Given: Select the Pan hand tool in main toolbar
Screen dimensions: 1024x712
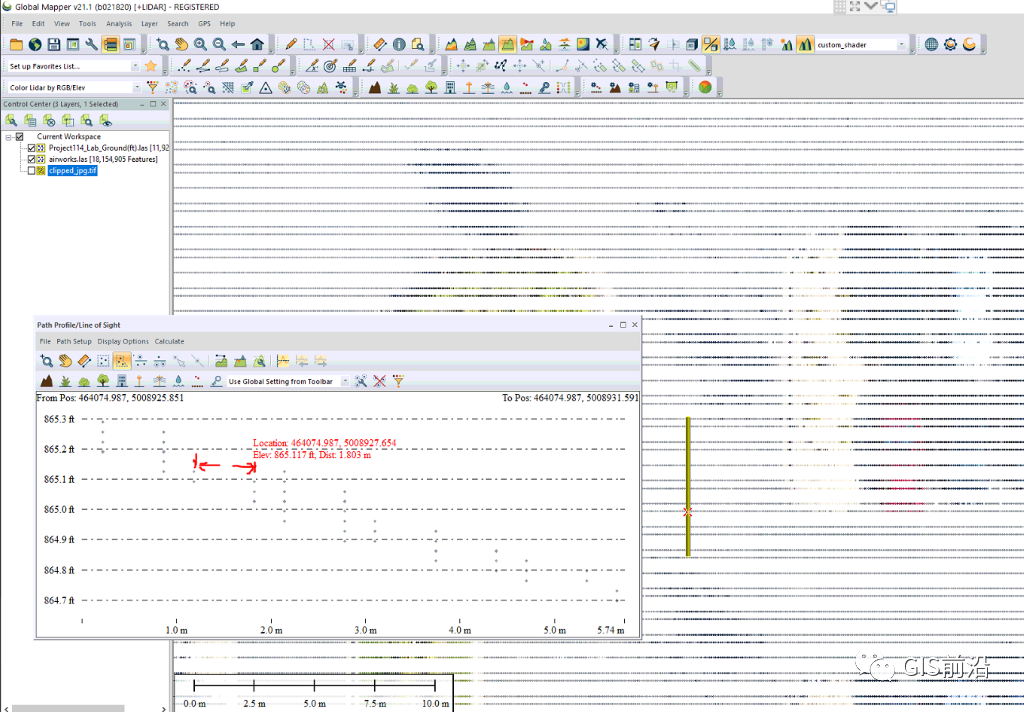Looking at the screenshot, I should 182,44.
